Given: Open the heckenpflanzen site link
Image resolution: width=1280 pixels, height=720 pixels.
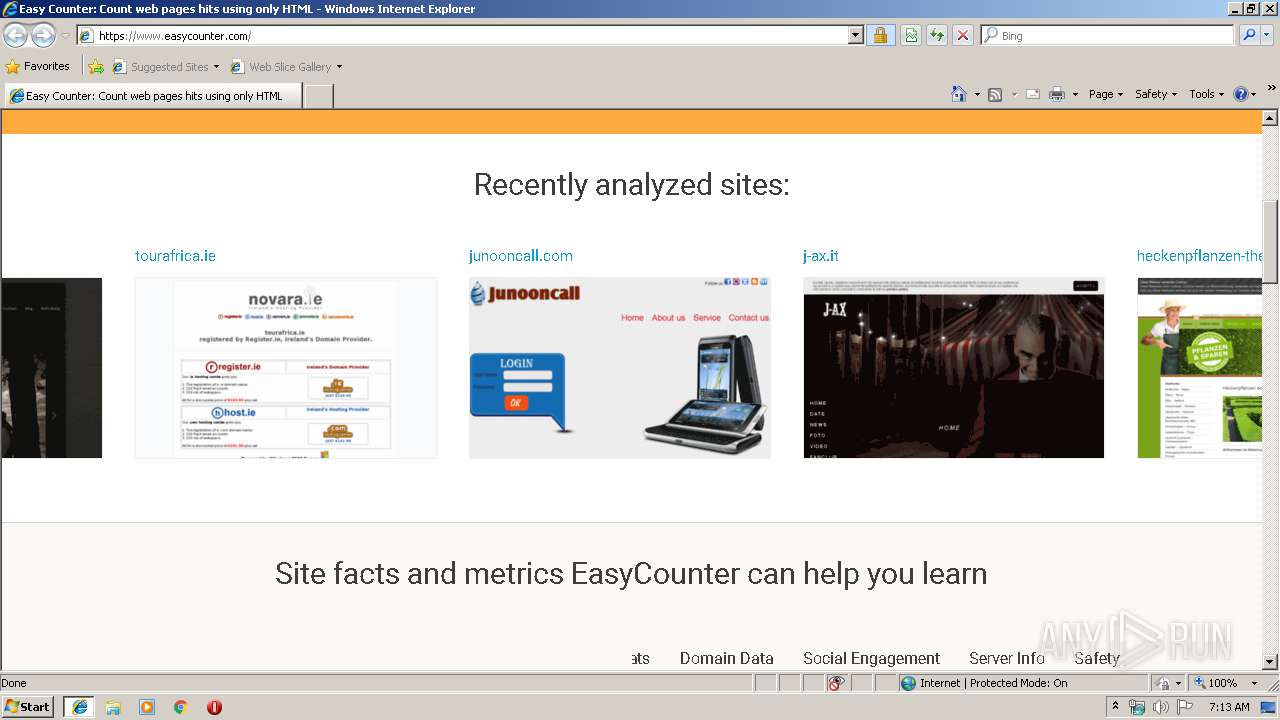Looking at the screenshot, I should click(x=1200, y=256).
